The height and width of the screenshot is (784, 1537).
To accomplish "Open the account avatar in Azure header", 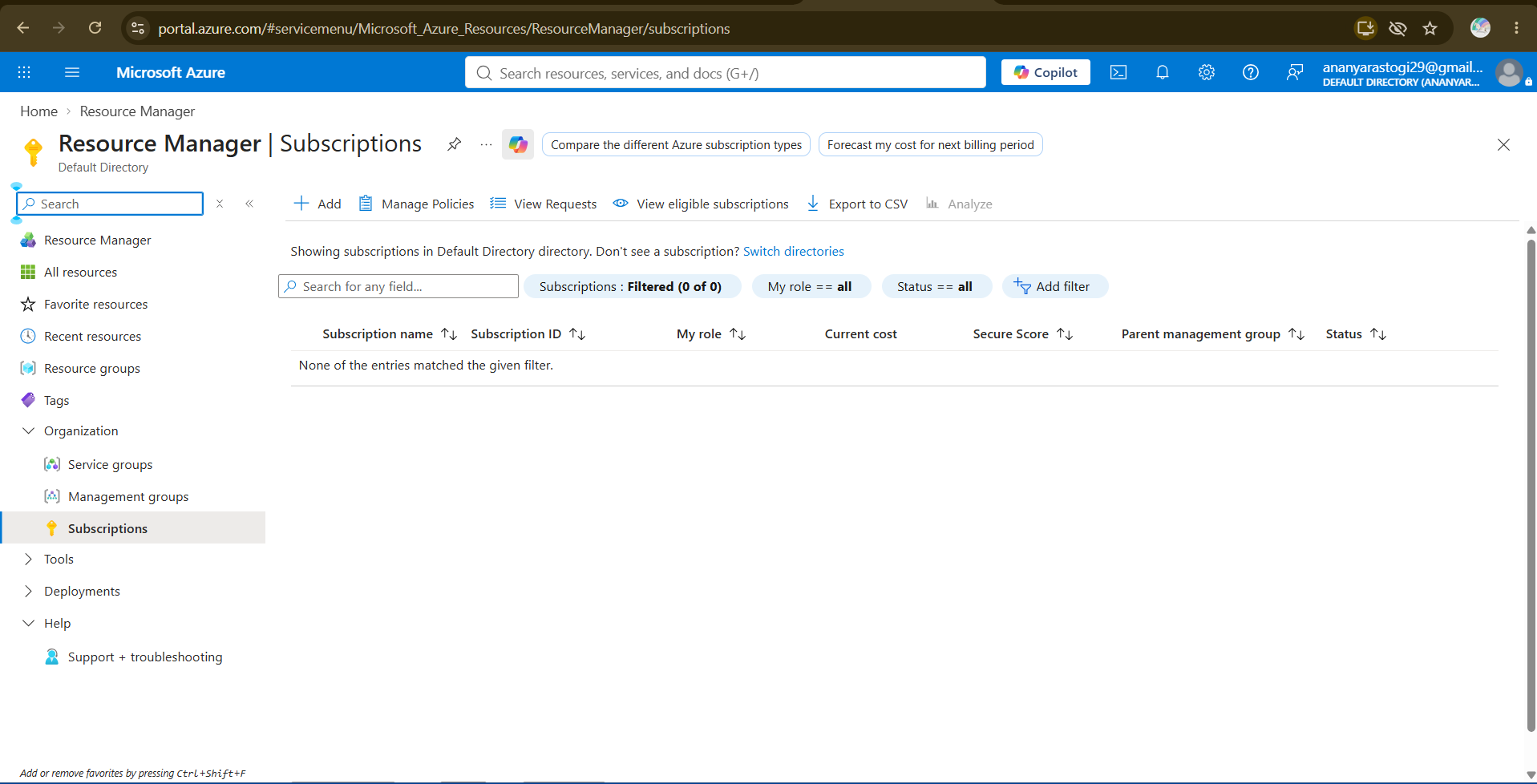I will point(1509,73).
